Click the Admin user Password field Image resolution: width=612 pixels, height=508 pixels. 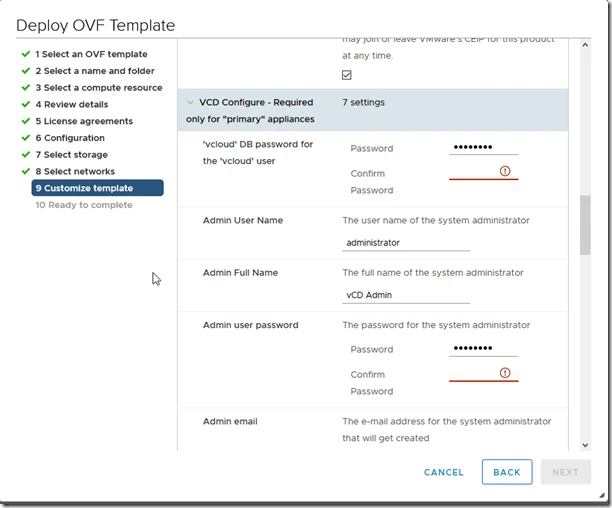483,348
